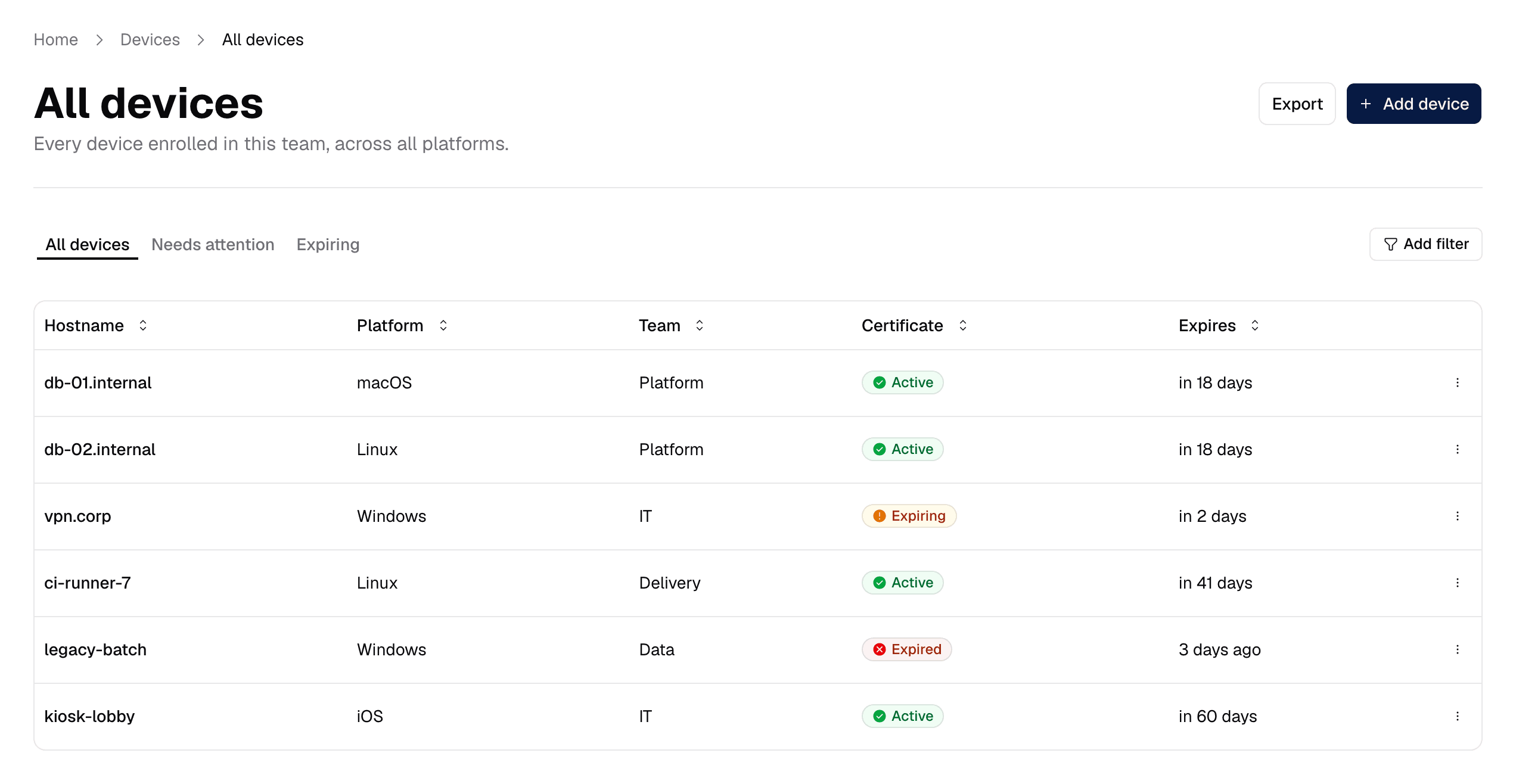Switch to the Needs attention tab

pos(213,244)
